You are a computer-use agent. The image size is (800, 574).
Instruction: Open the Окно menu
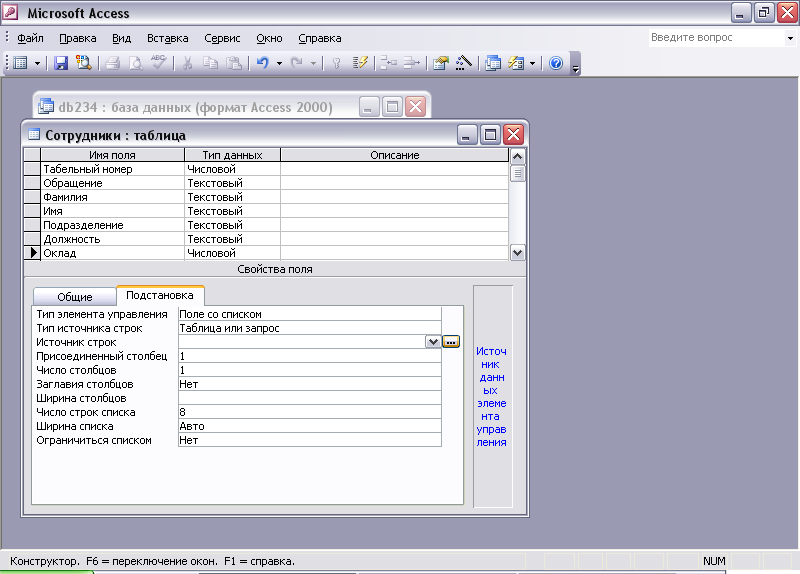pyautogui.click(x=269, y=38)
